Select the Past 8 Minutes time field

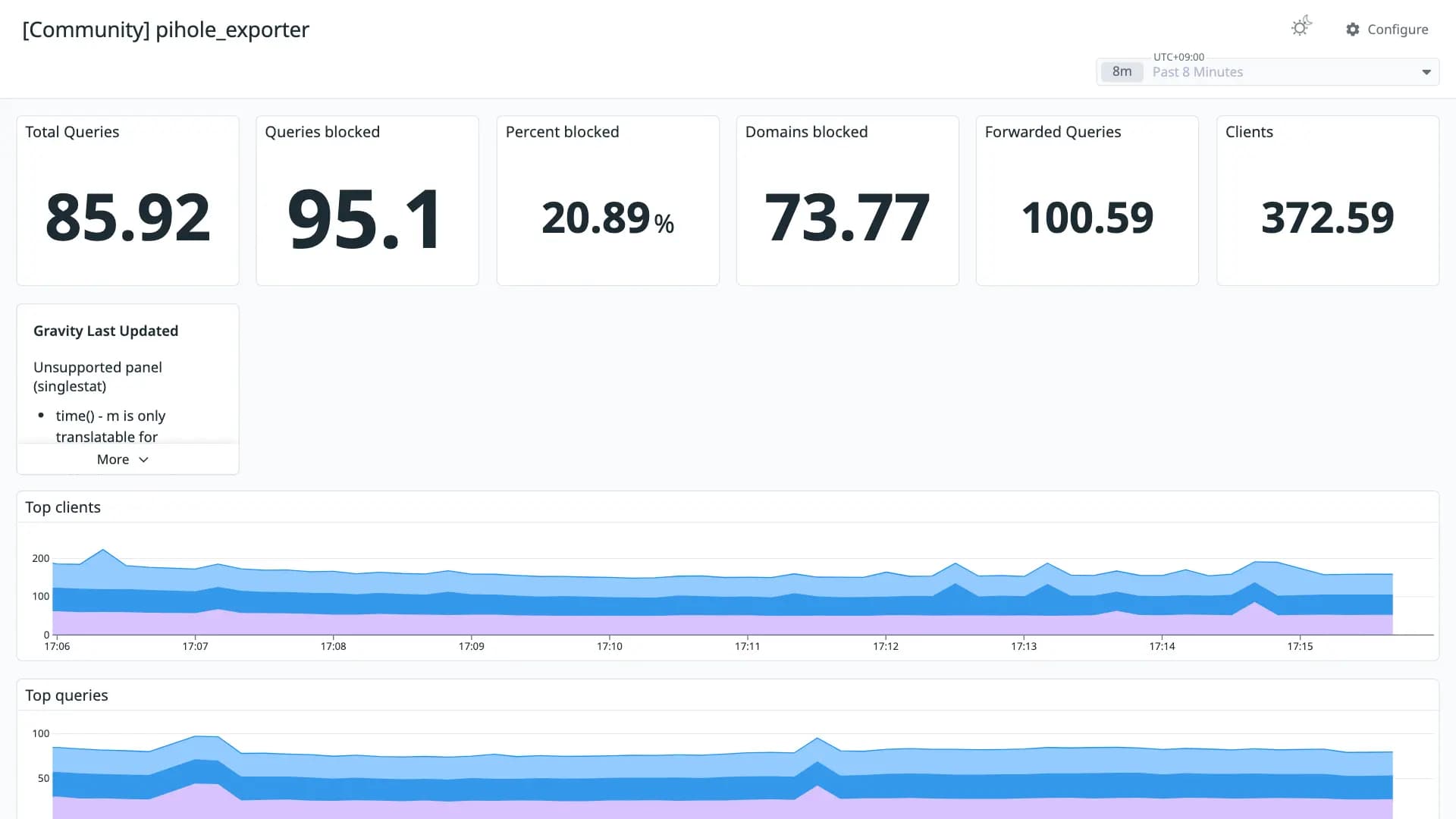click(1268, 72)
